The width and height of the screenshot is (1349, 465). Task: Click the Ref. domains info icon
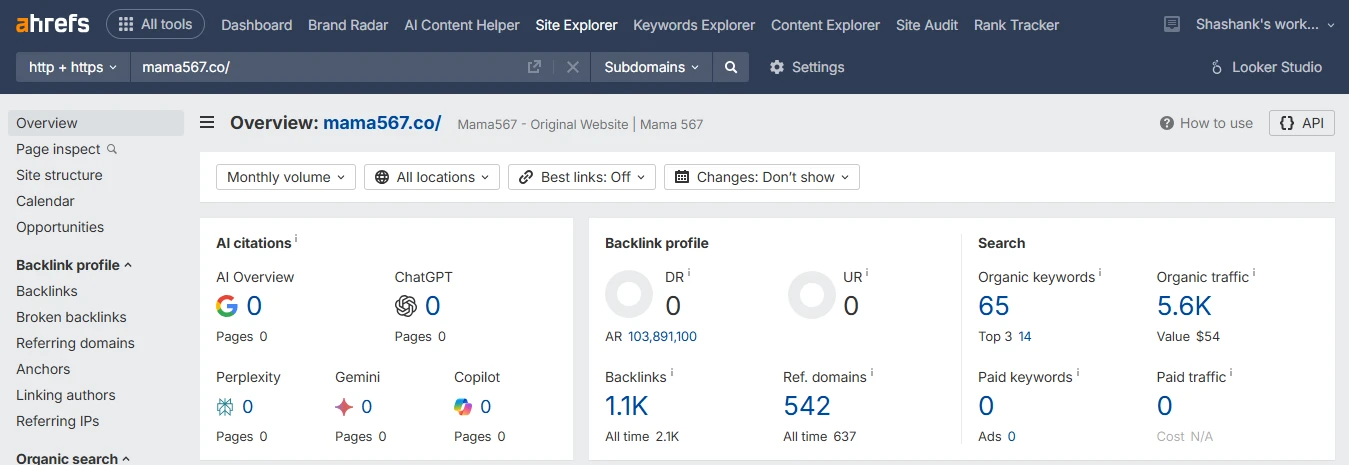(x=872, y=373)
